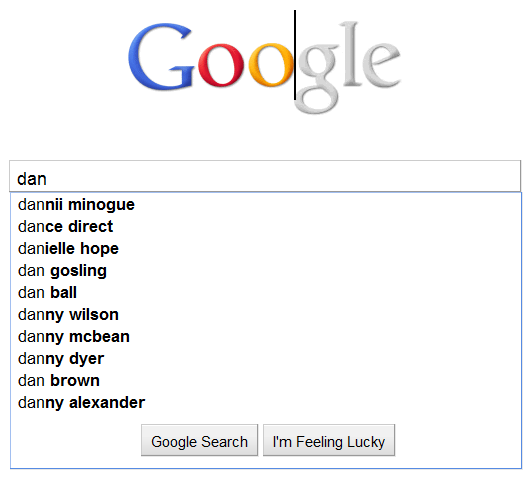Screen dimensions: 532x479
Task: Select the 'dan brown' suggestion
Action: coord(266,381)
